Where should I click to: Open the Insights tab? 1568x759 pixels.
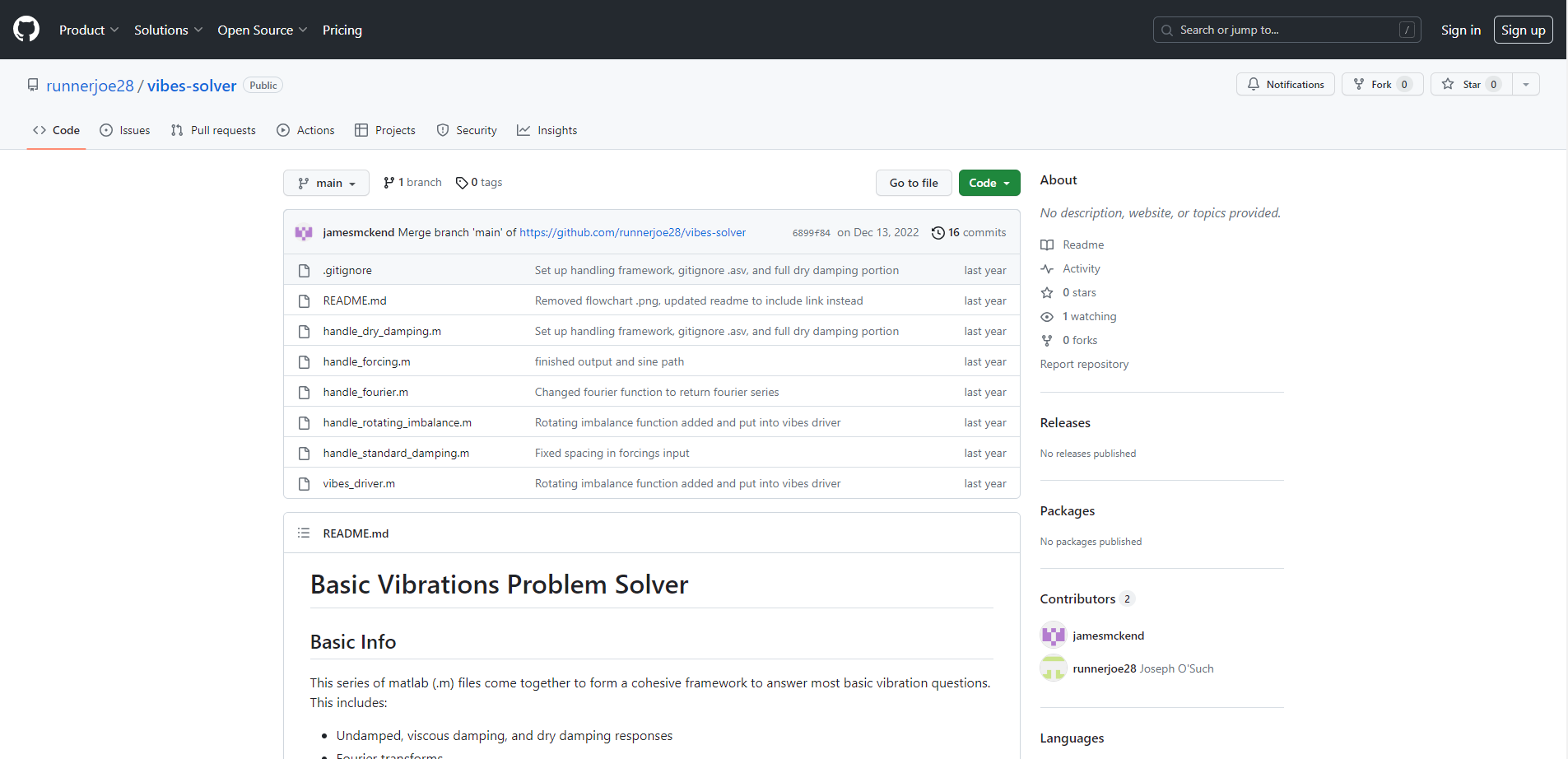[547, 130]
